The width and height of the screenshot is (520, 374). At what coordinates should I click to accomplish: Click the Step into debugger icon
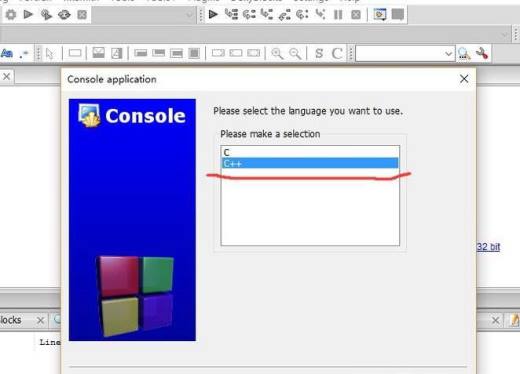pyautogui.click(x=267, y=14)
